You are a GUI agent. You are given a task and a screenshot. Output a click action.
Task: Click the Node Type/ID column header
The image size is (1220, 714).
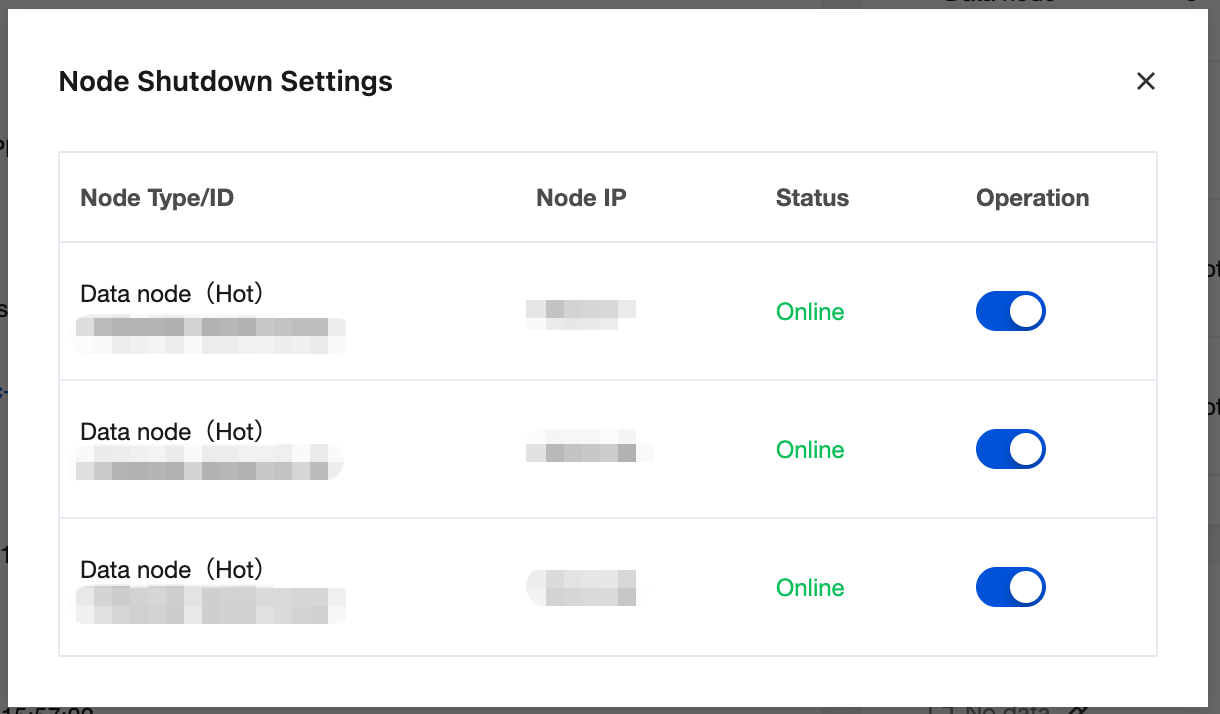[x=157, y=198]
